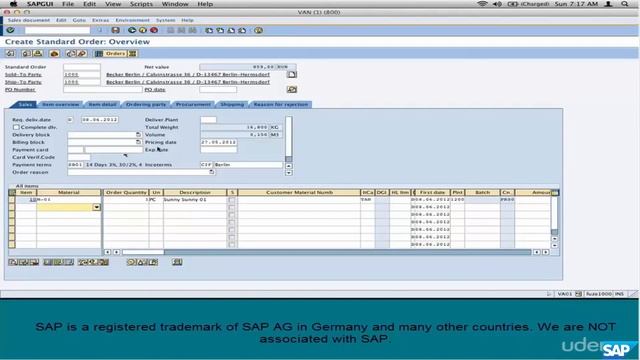Switch to the Ordering party tab
Viewport: 640px width, 360px height.
(146, 104)
